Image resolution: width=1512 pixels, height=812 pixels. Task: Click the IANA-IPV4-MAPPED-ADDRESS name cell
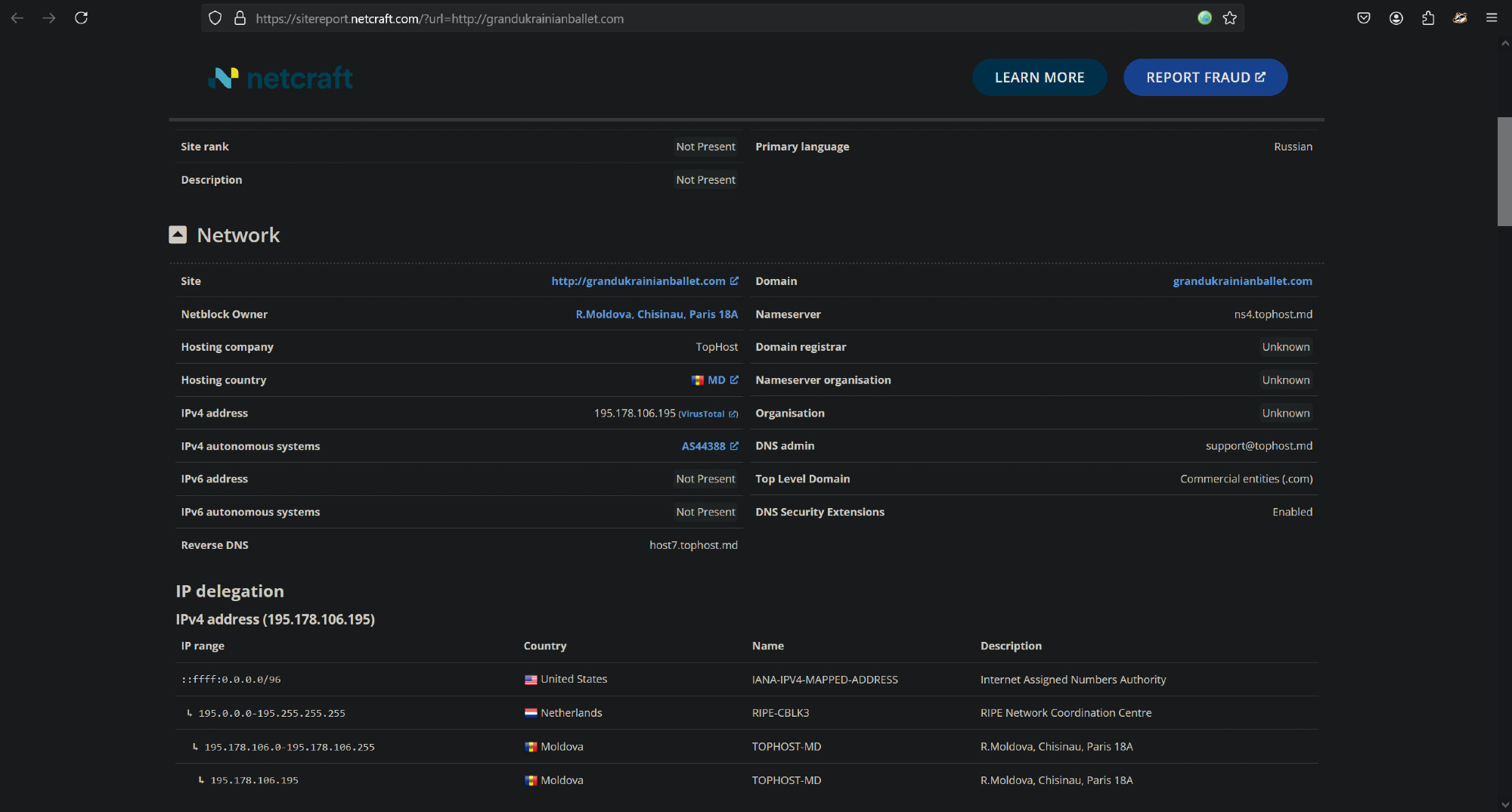pos(825,680)
